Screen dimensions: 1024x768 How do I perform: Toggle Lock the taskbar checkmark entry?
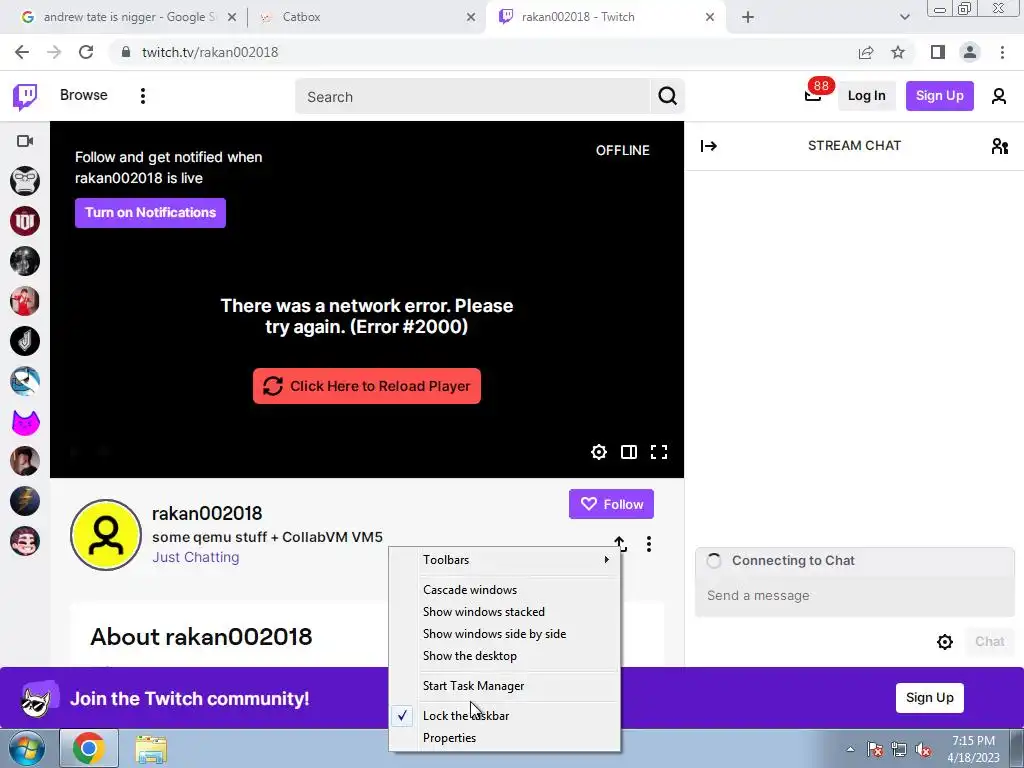505,716
